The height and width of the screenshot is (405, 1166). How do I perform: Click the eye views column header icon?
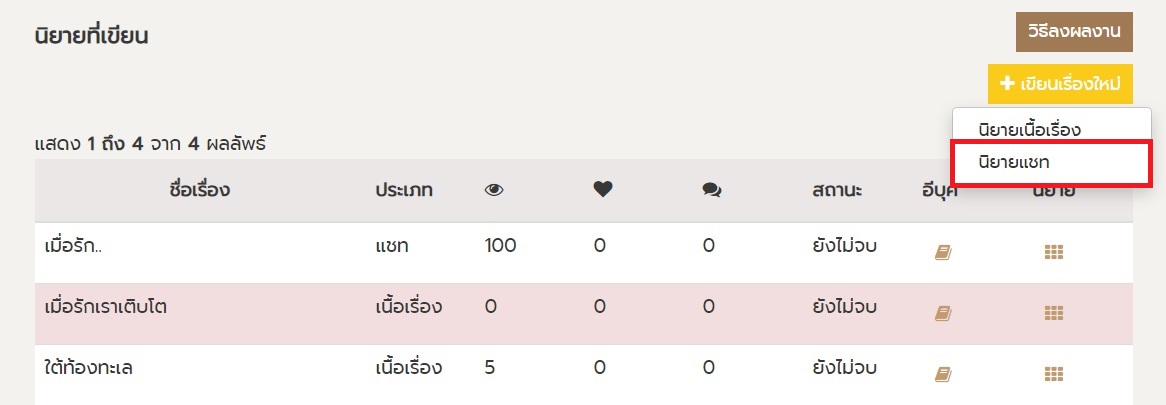(x=494, y=190)
